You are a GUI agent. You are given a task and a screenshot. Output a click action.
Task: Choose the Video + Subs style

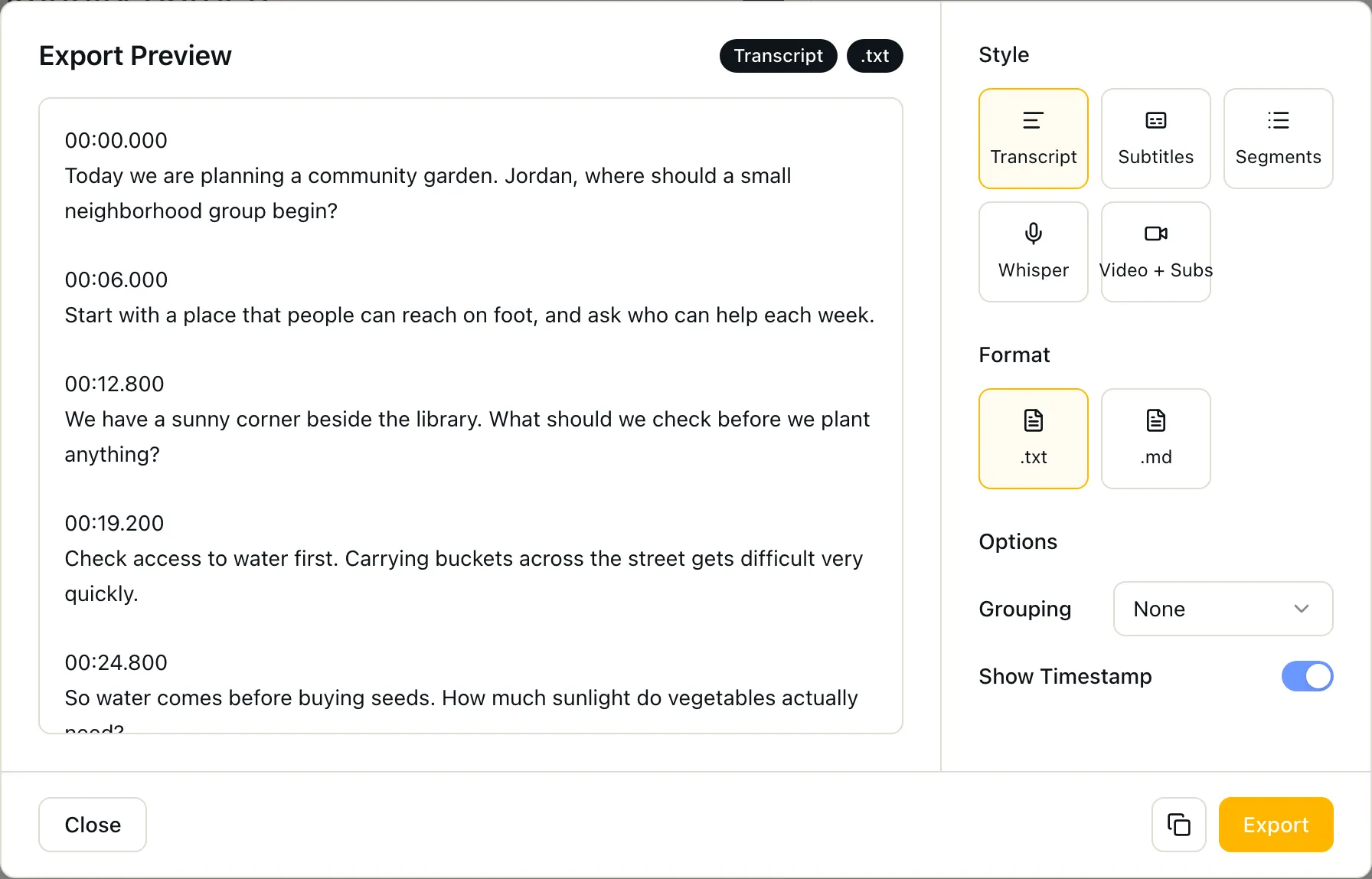[x=1155, y=252]
